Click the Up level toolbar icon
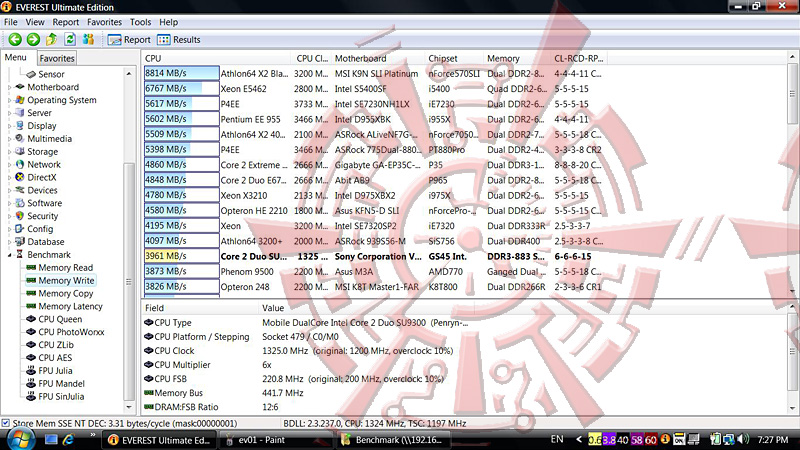 click(x=52, y=39)
